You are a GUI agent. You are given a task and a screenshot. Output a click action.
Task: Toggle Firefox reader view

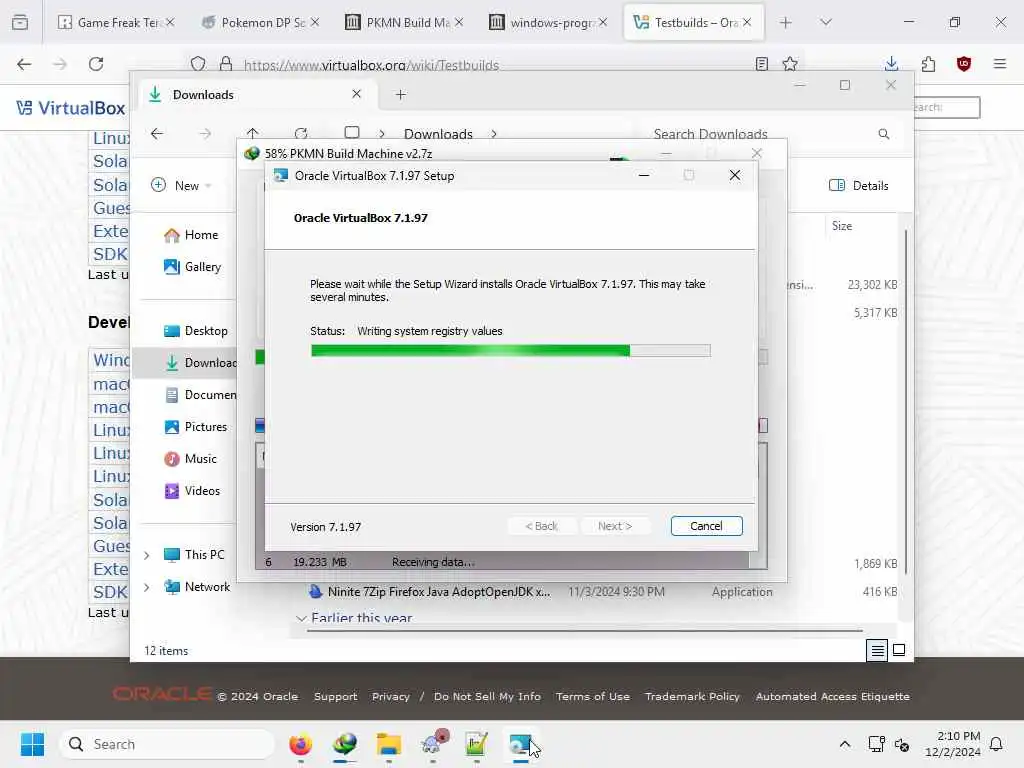(x=761, y=64)
